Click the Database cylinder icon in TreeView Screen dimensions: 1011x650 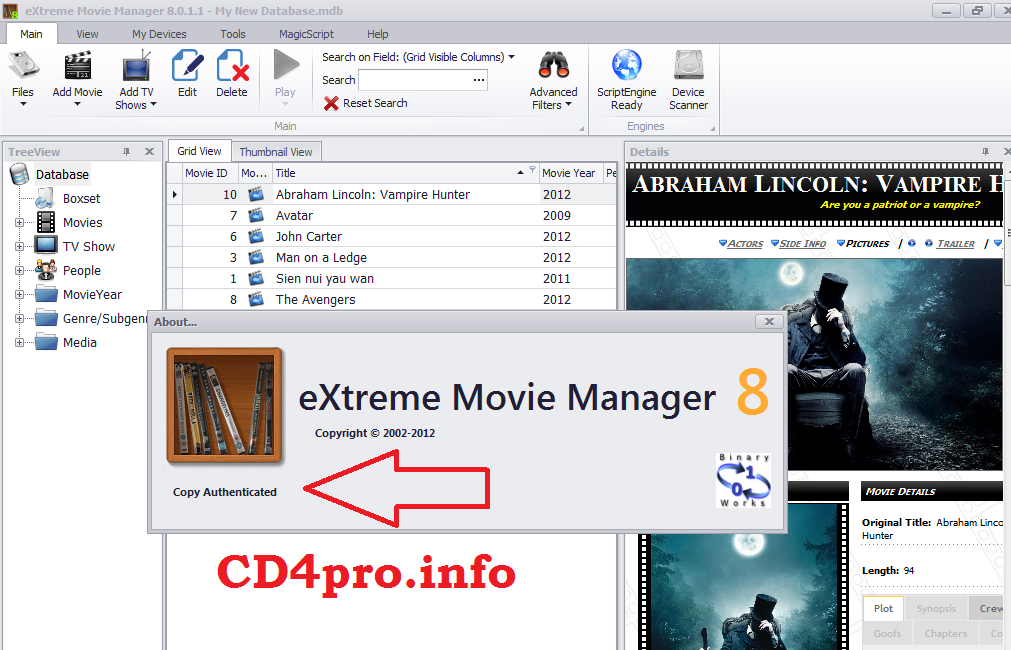coord(19,174)
